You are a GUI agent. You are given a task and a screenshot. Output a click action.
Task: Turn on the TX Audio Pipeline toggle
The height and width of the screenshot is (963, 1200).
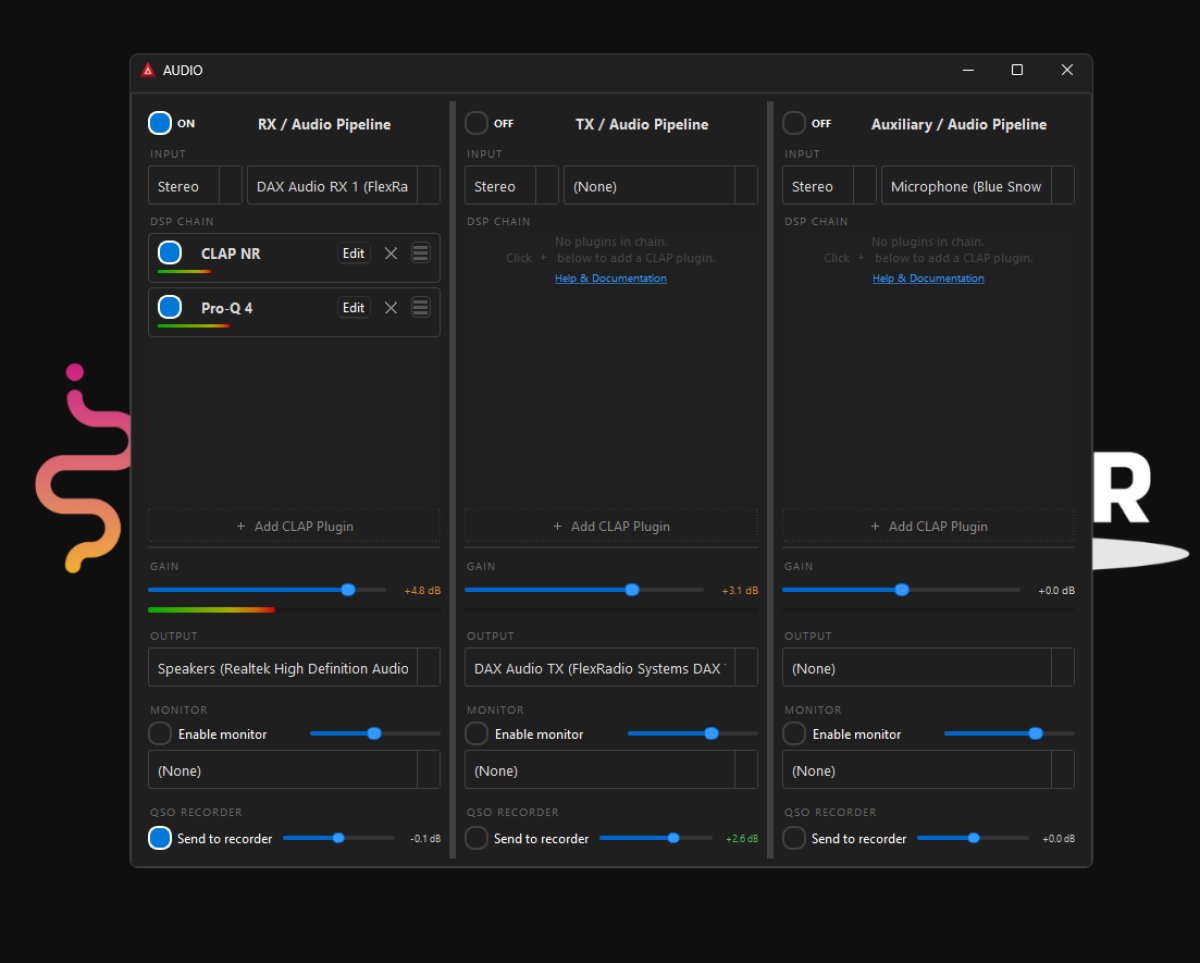[x=477, y=123]
